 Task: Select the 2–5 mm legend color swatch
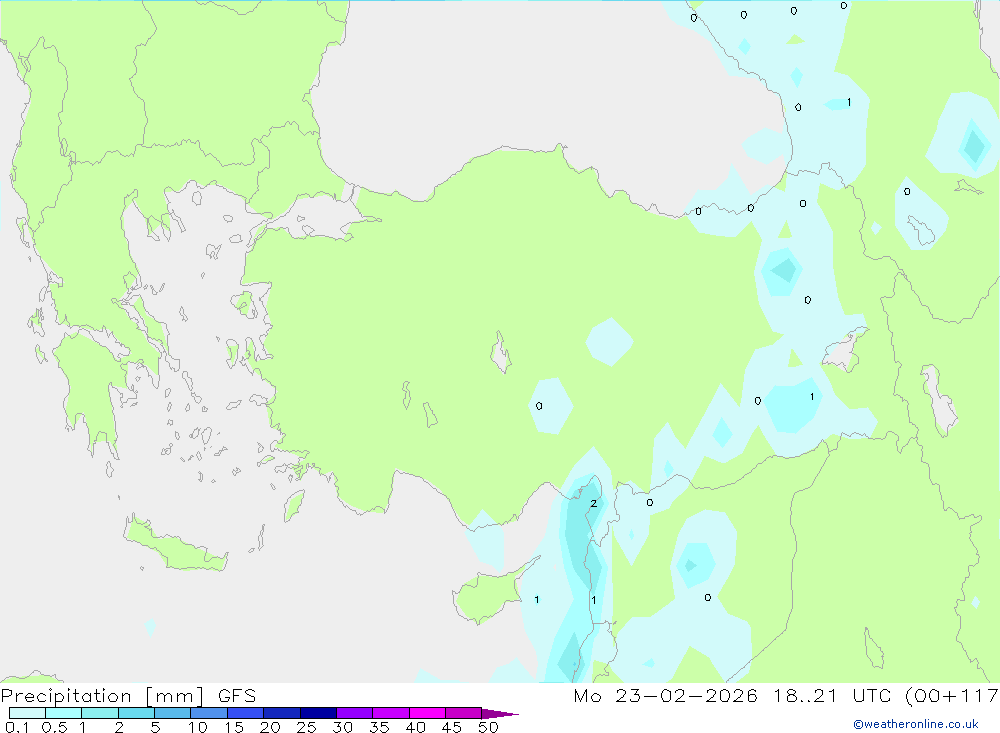136,713
